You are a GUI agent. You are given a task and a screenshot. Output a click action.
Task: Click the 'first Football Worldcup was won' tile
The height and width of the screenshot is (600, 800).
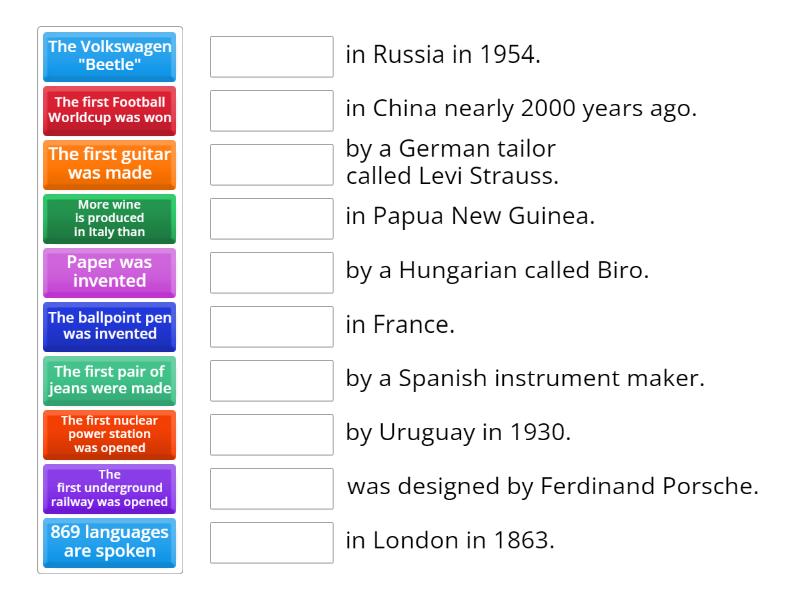pos(108,111)
